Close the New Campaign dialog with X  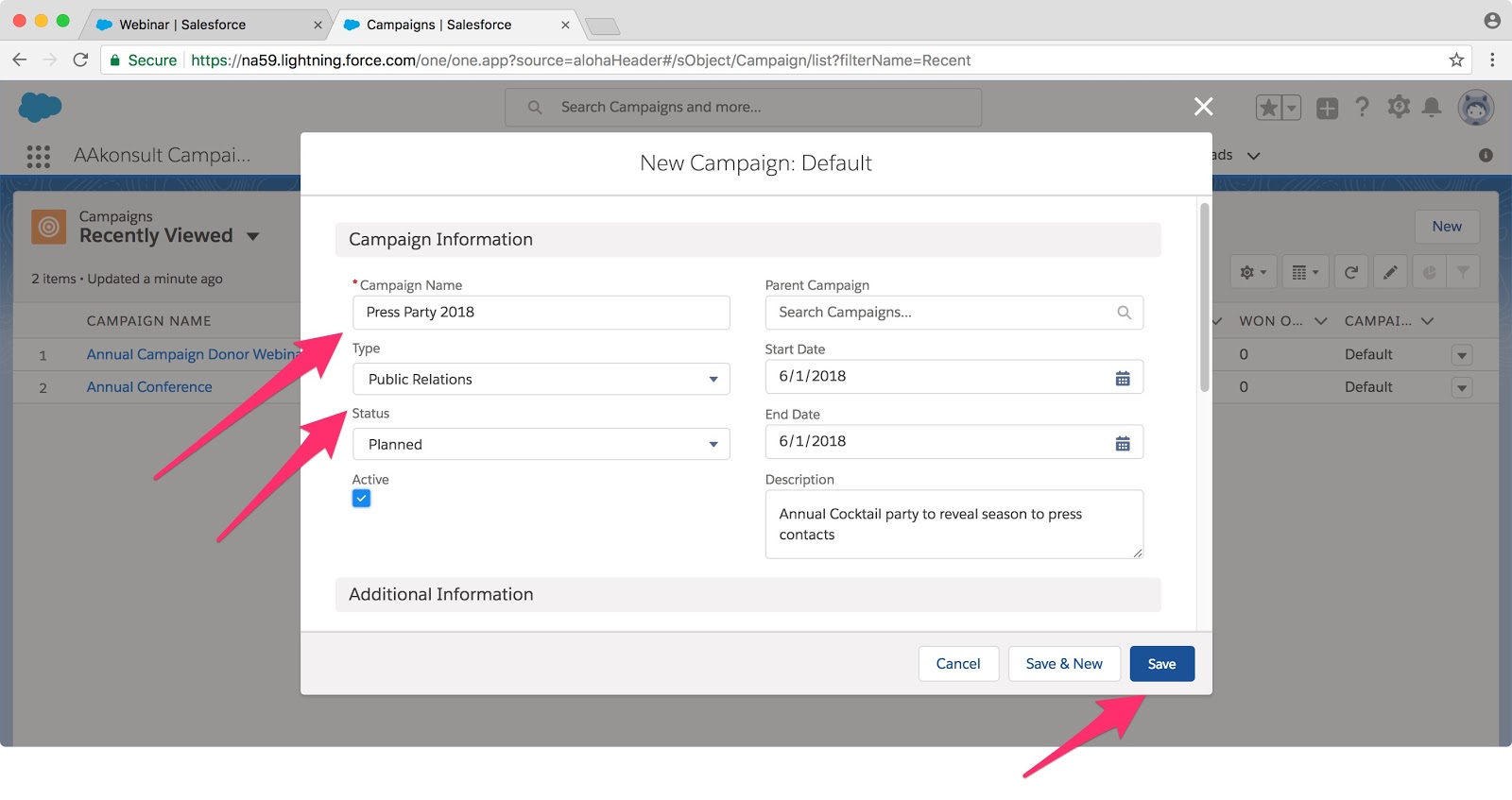coord(1203,107)
